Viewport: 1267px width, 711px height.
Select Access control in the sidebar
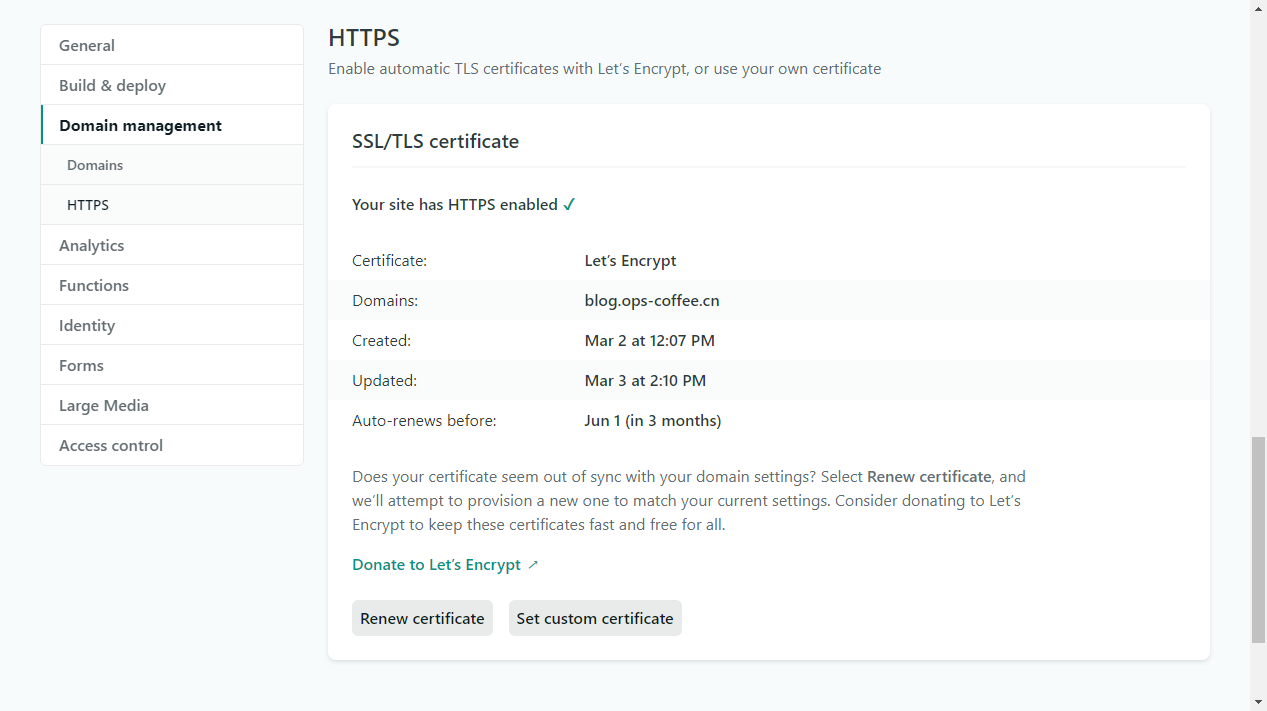(x=111, y=446)
